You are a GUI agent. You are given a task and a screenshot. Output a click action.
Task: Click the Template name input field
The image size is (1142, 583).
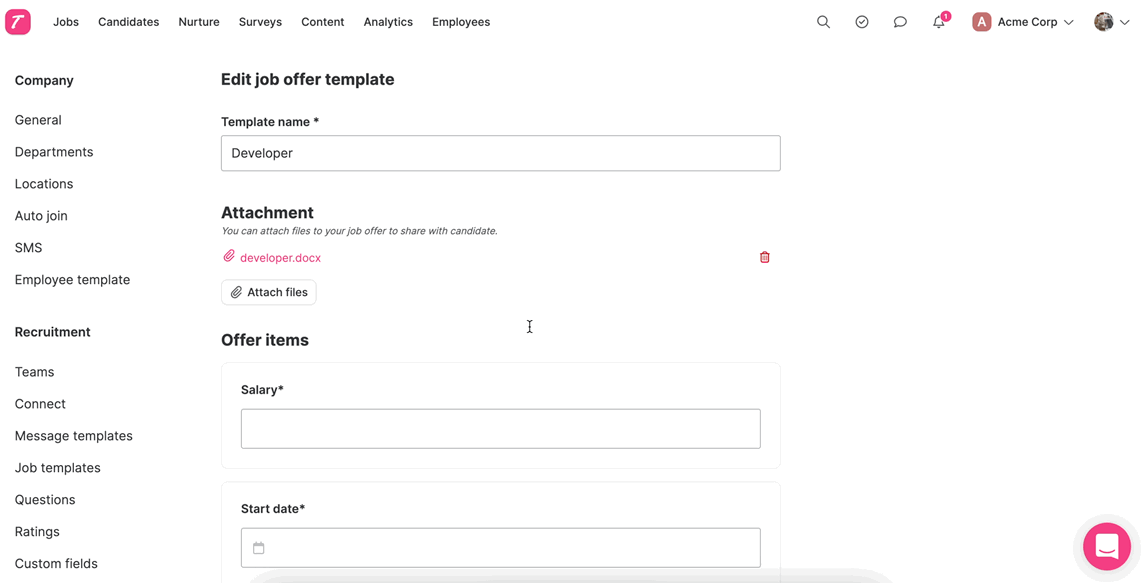(x=500, y=153)
